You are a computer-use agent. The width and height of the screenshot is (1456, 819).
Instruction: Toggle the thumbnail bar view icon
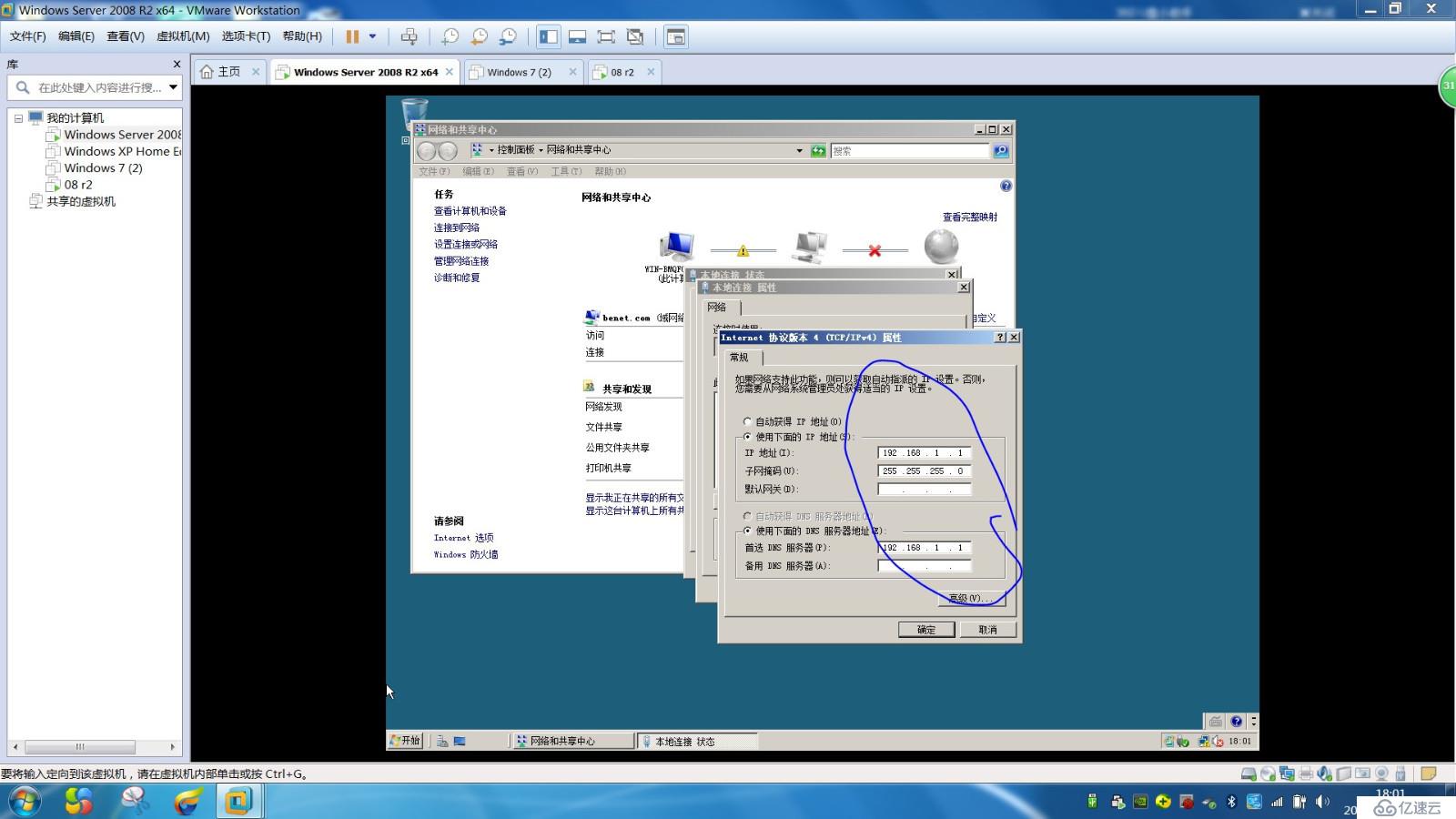[x=577, y=36]
